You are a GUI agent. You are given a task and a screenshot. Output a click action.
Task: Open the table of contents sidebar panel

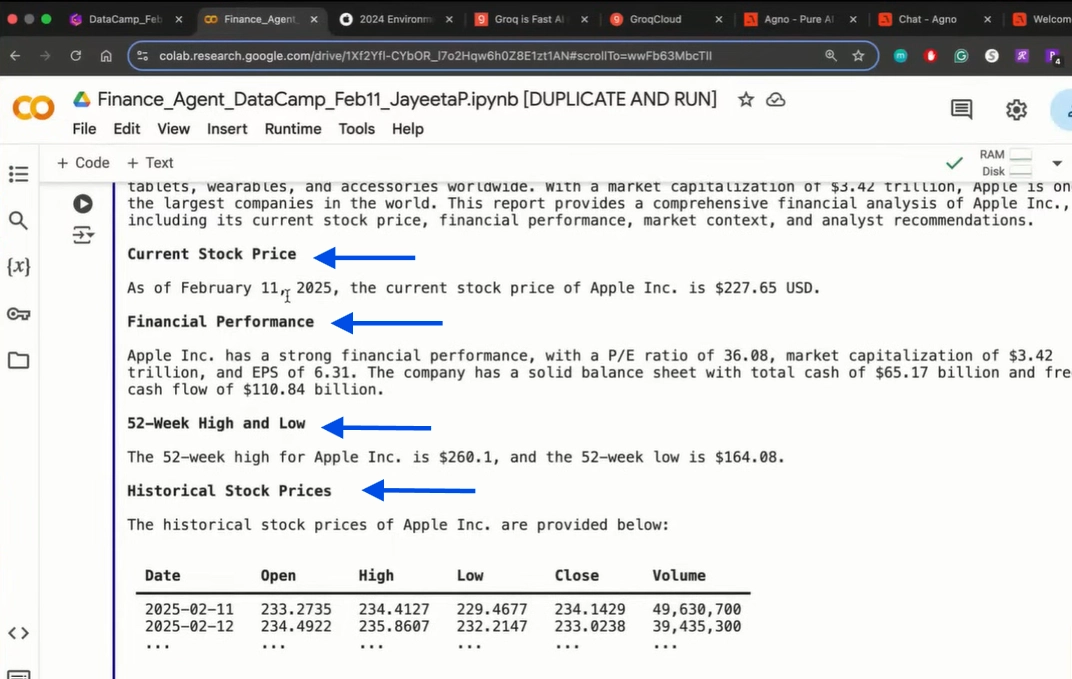18,174
